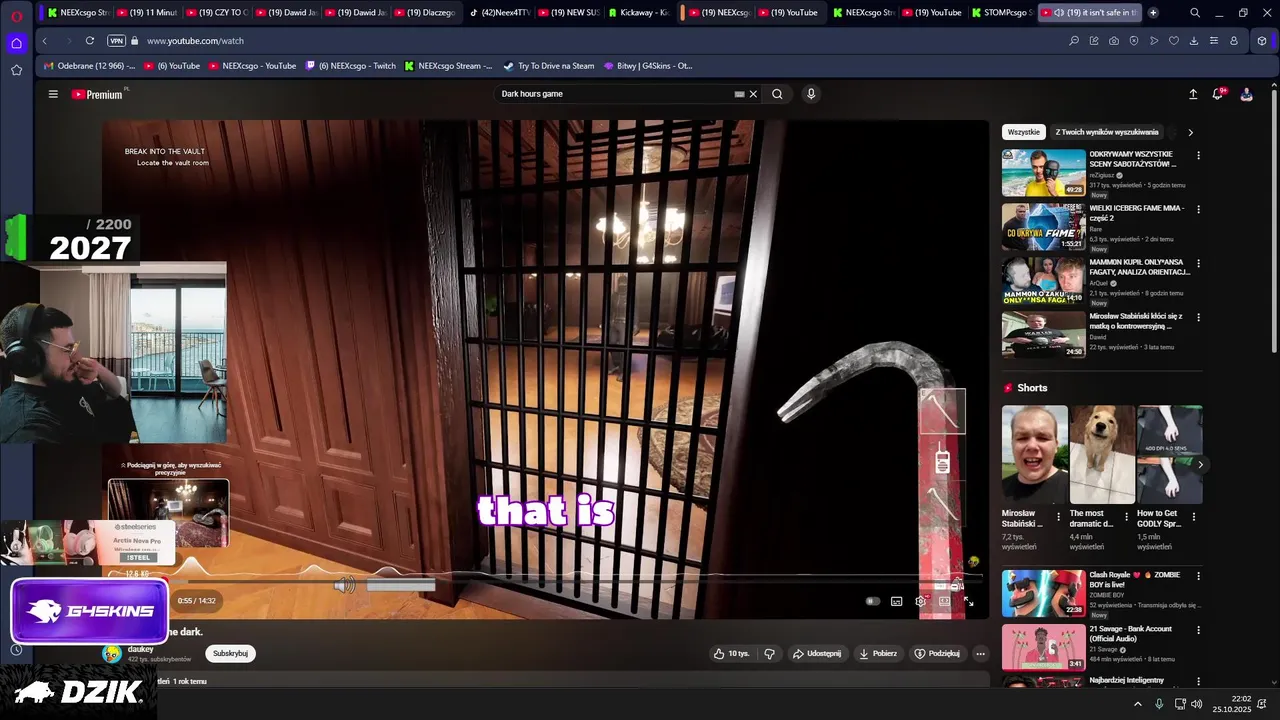The image size is (1280, 720).
Task: Open options for The most dramatic short
Action: 1126,517
